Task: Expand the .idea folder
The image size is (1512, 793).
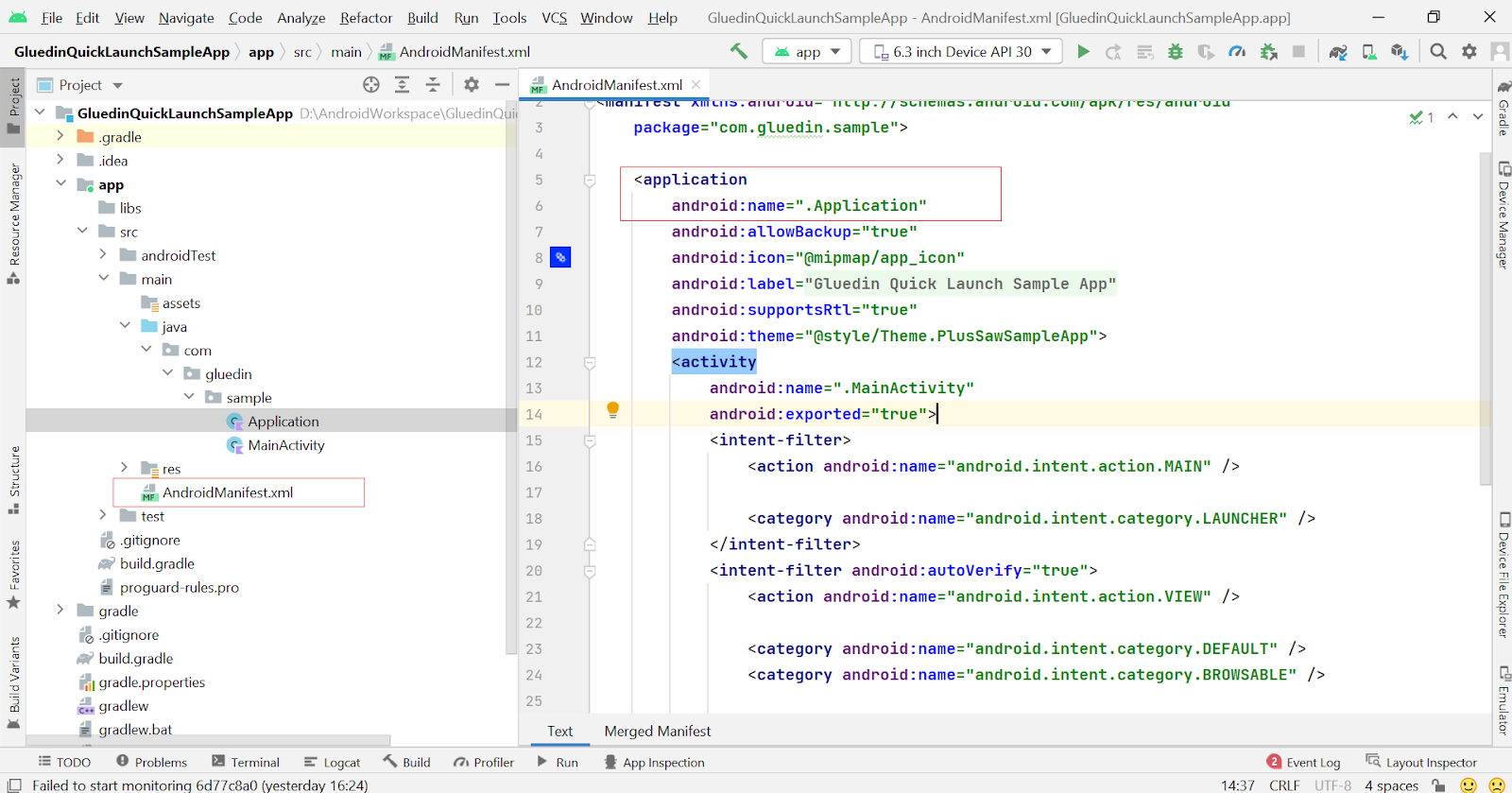Action: [60, 160]
